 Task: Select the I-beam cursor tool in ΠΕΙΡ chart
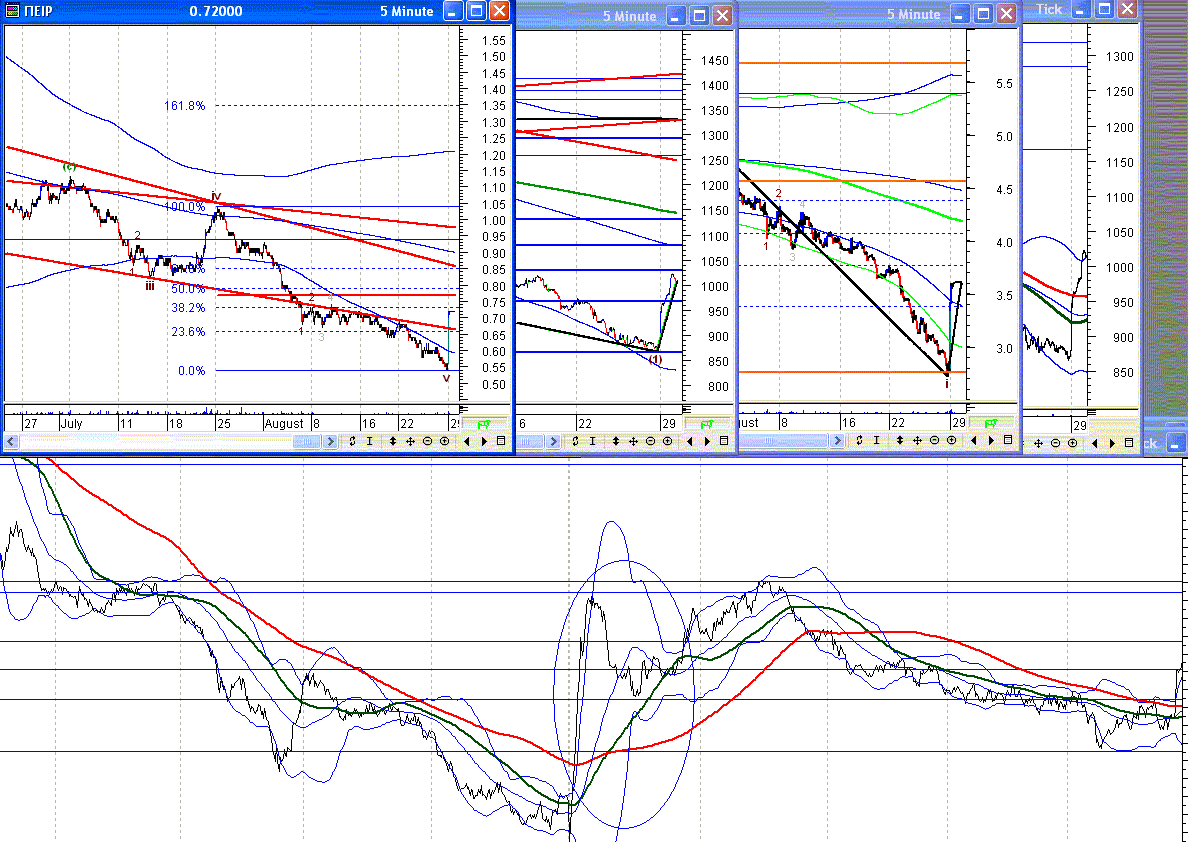(x=370, y=441)
